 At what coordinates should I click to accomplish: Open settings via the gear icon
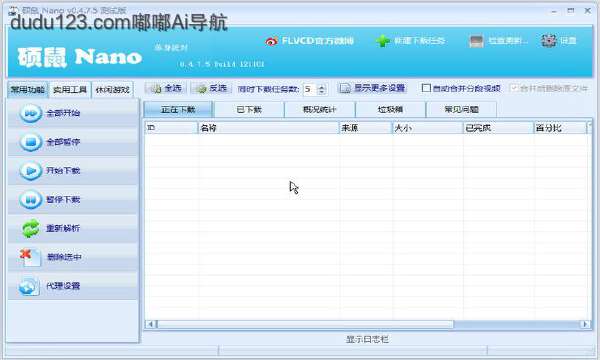(x=548, y=41)
